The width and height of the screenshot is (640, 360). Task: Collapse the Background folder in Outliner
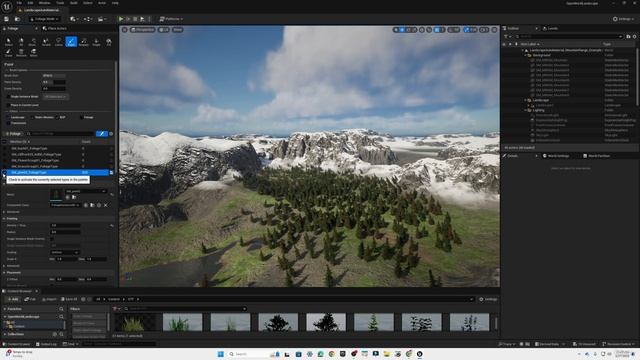pyautogui.click(x=526, y=55)
